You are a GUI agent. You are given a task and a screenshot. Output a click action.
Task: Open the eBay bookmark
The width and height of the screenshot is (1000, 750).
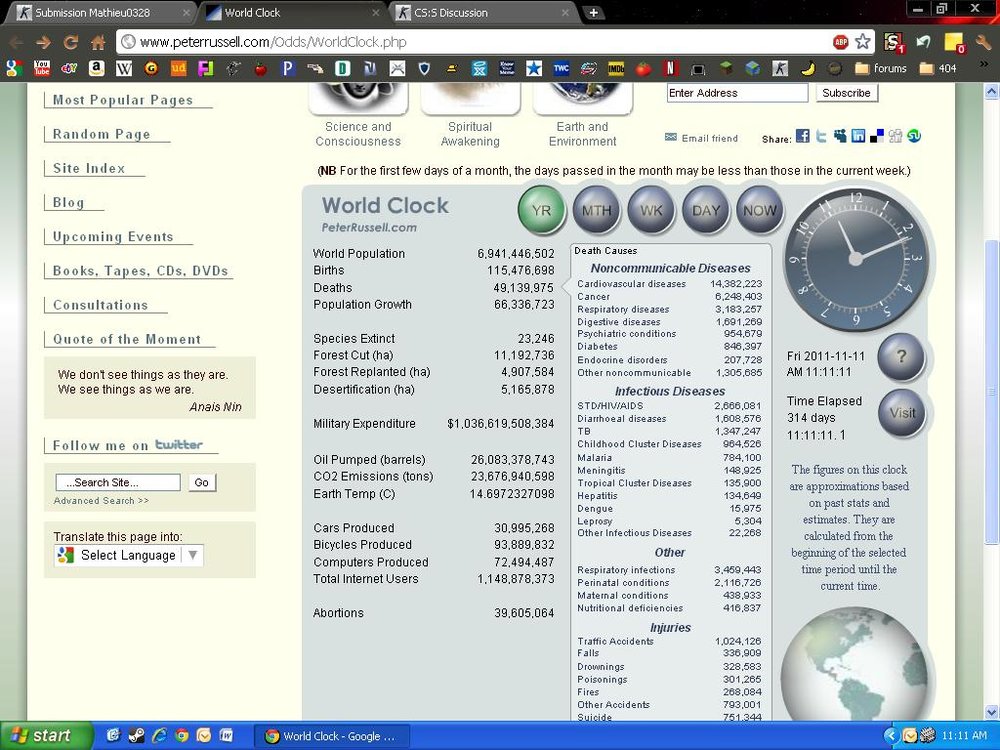click(69, 68)
